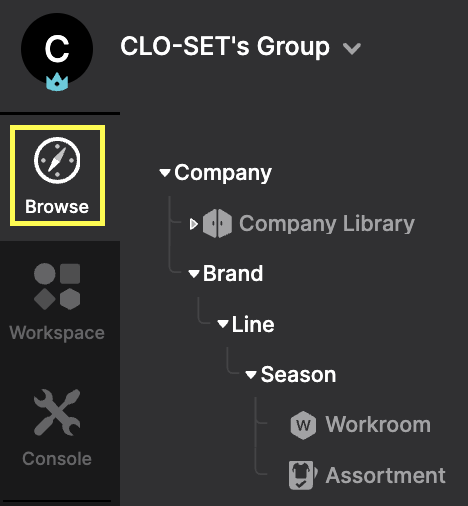Open the Console tools icon
The width and height of the screenshot is (468, 506).
(57, 412)
